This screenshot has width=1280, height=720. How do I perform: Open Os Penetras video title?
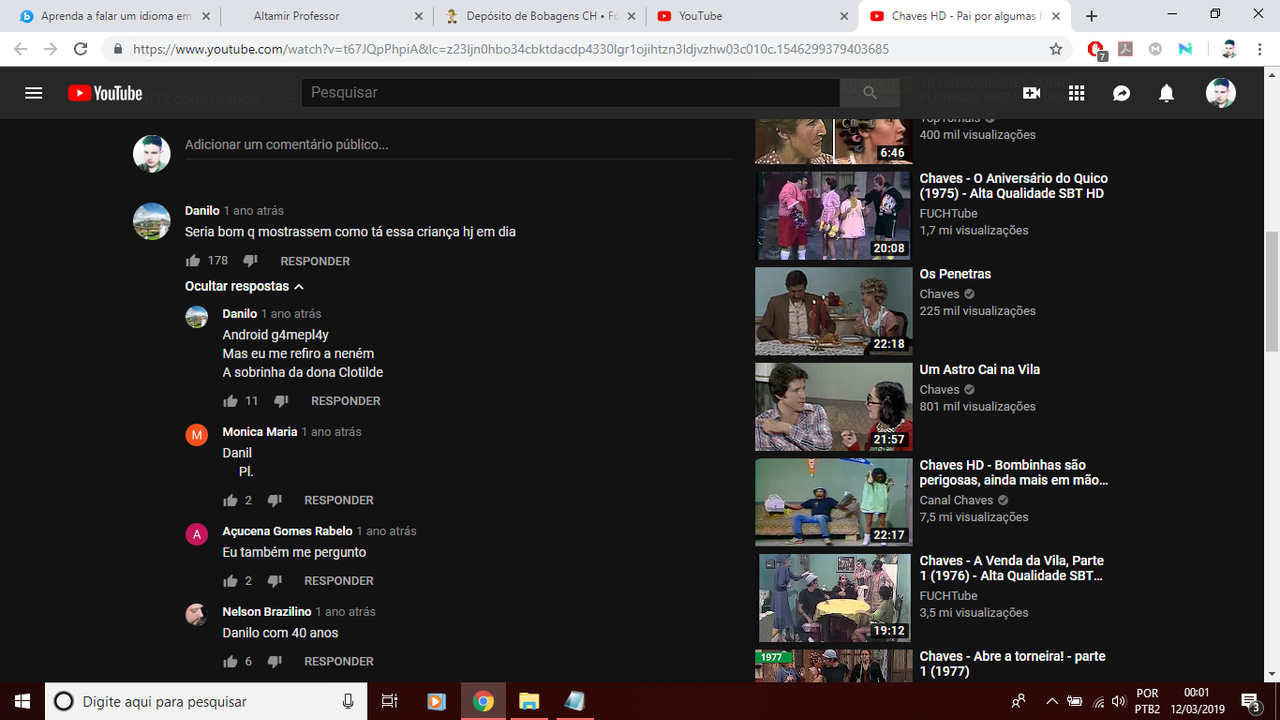[955, 274]
